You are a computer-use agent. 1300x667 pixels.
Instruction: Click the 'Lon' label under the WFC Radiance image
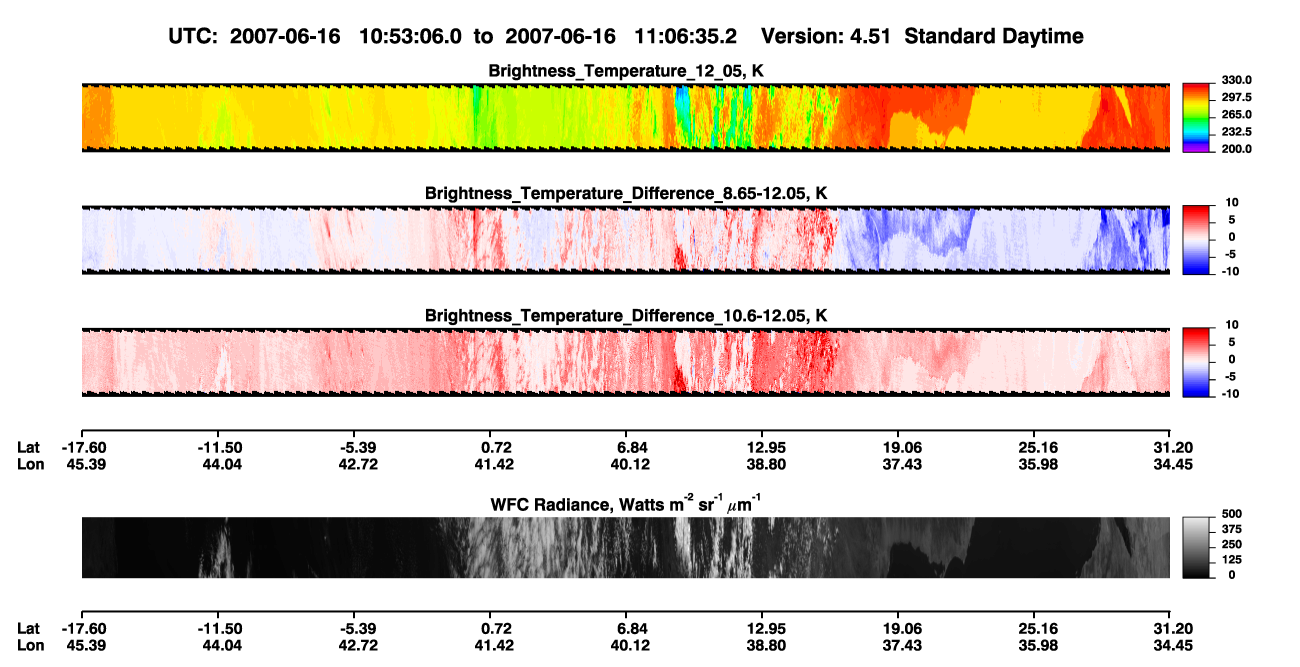pyautogui.click(x=31, y=645)
